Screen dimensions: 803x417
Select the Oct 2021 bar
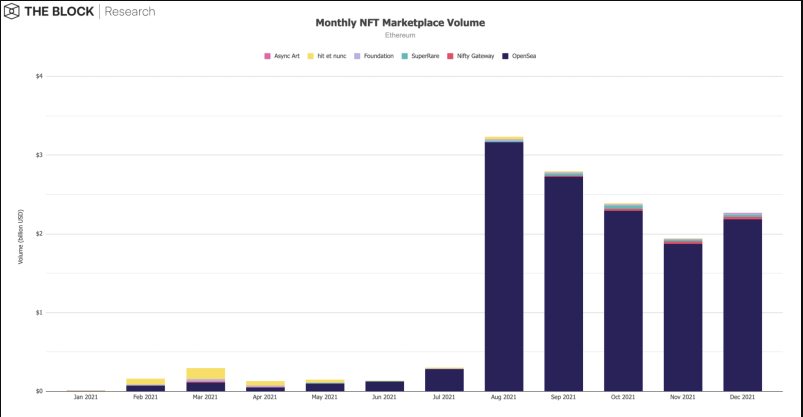coord(623,297)
